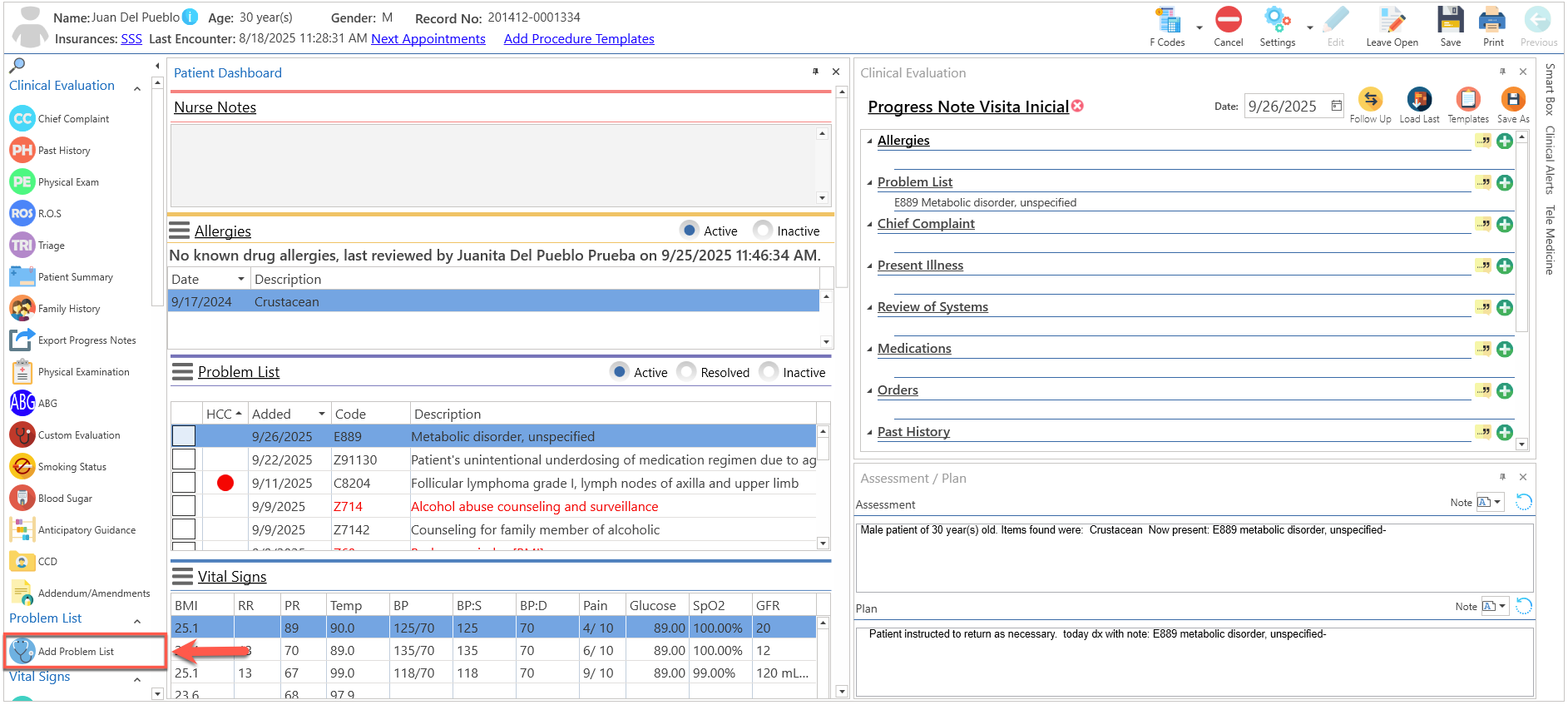Add an entry to the Chief Complaint section
The image size is (1568, 705).
point(1505,225)
